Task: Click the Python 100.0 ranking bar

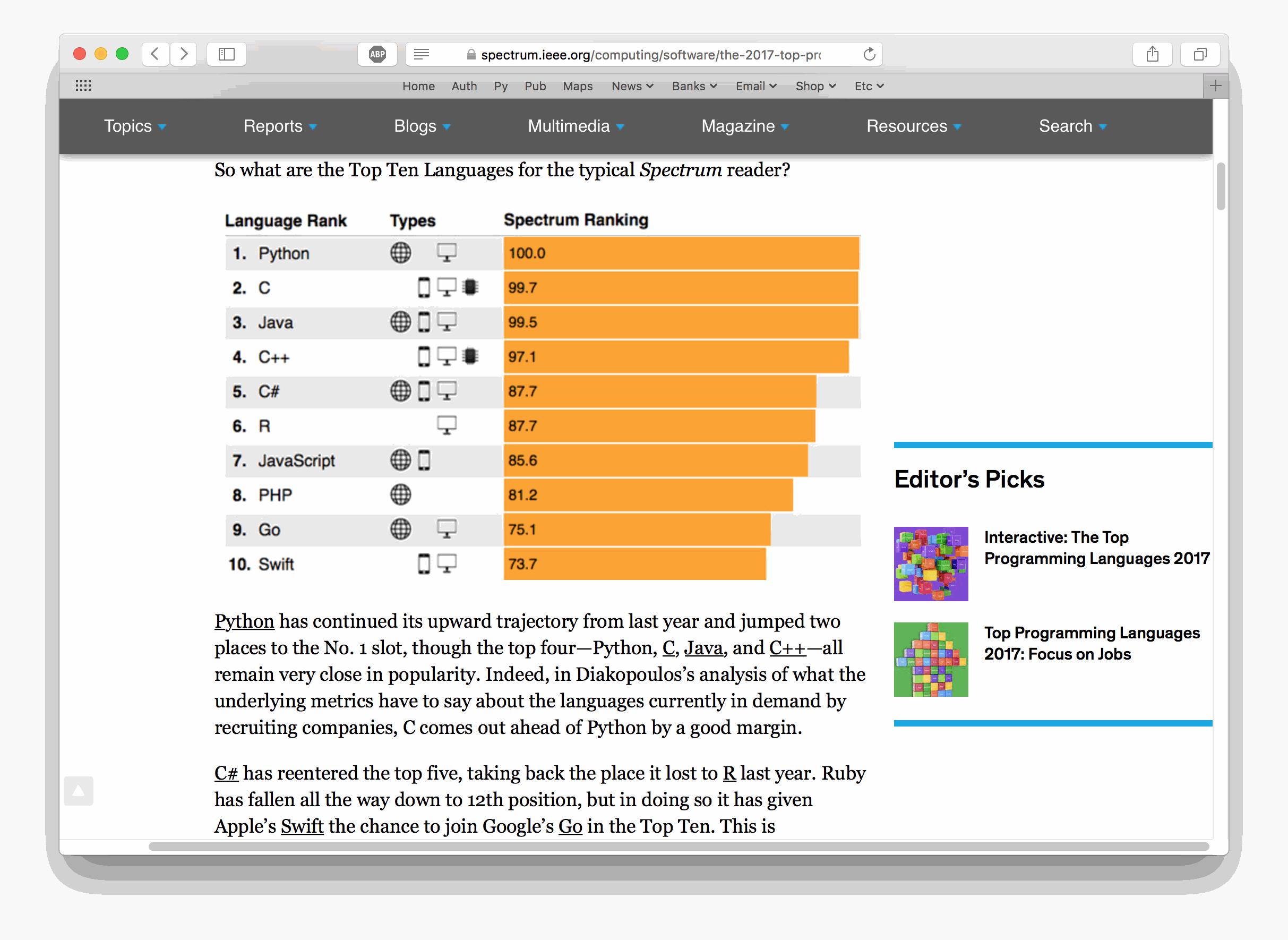Action: [x=681, y=253]
